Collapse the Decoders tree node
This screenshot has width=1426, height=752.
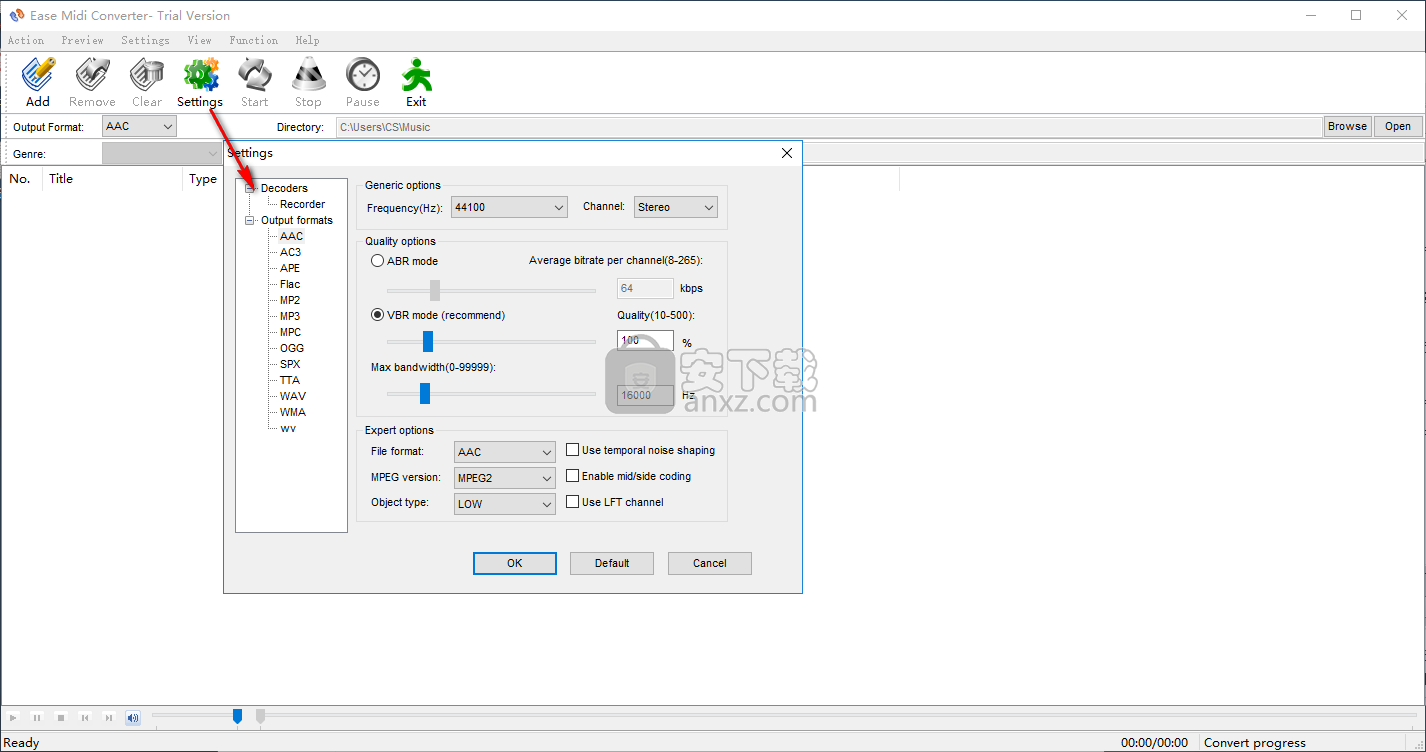click(x=250, y=188)
